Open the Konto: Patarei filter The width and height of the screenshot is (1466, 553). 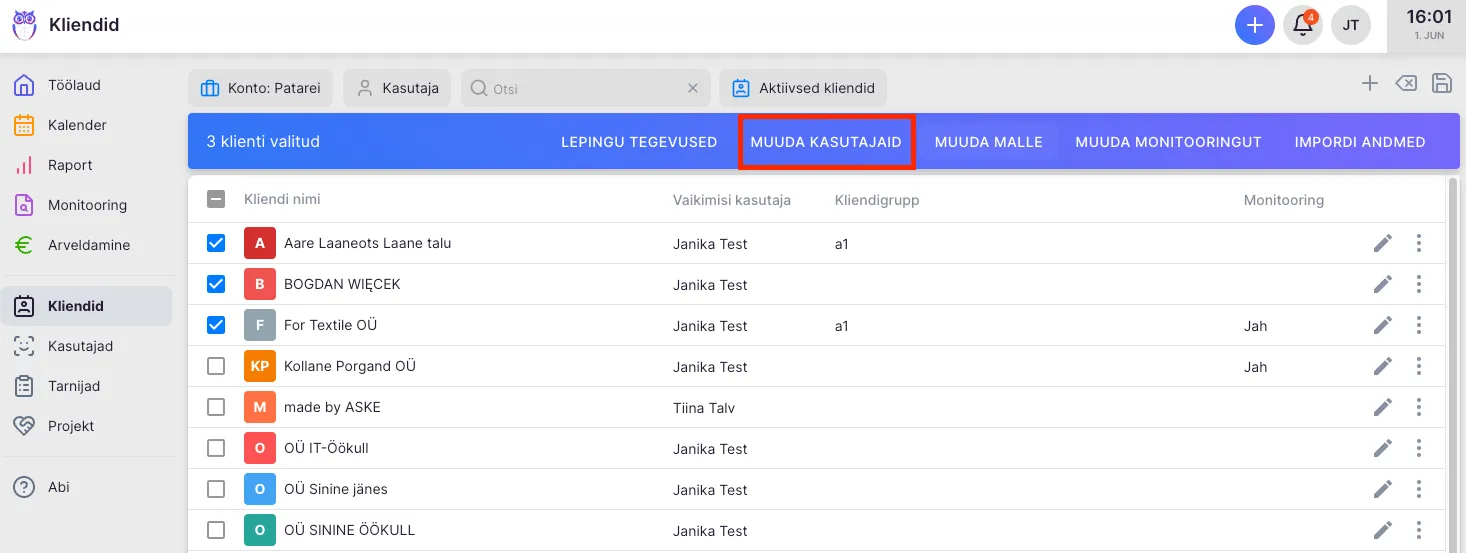[261, 88]
